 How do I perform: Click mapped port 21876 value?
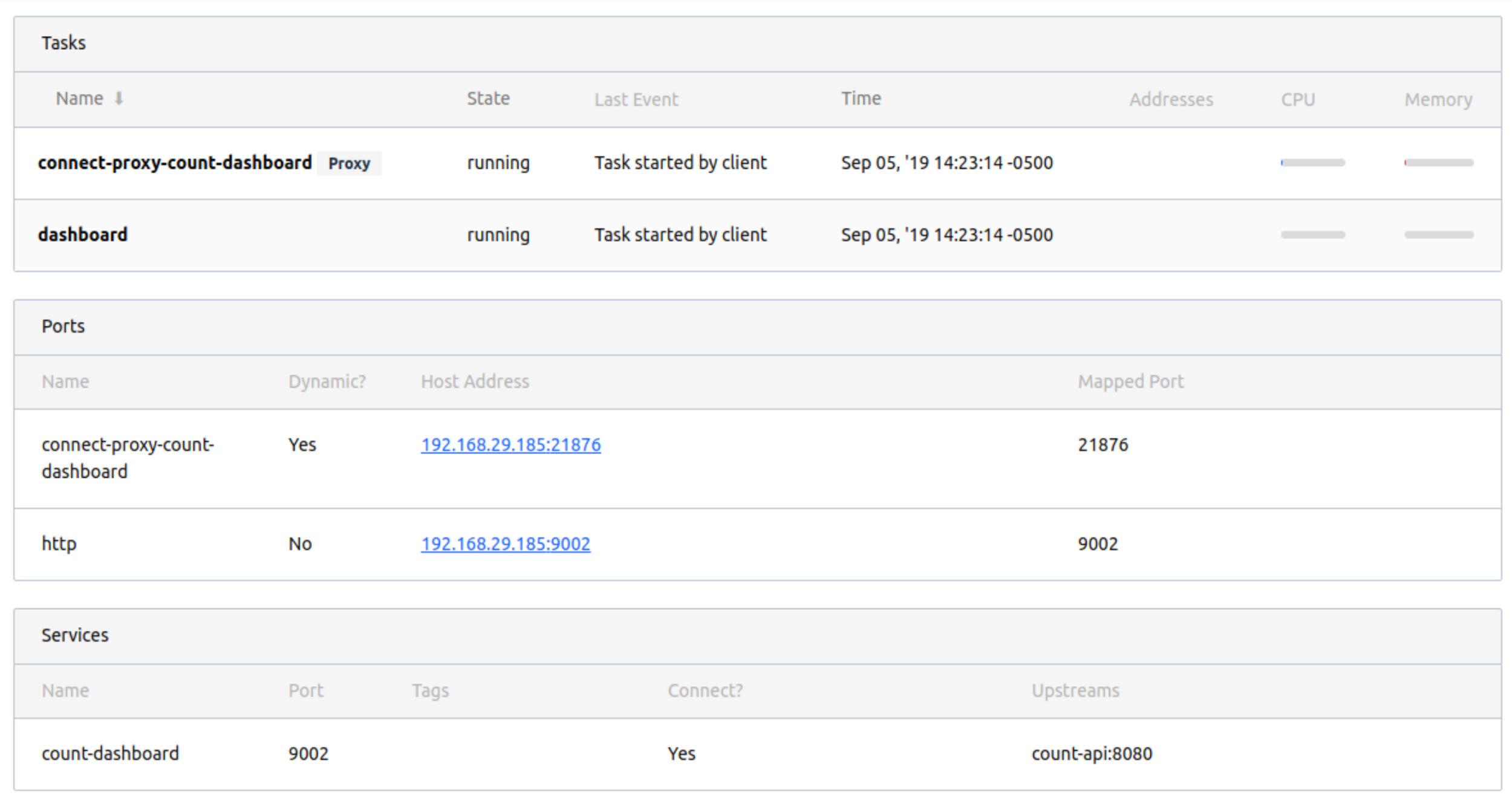(x=1103, y=445)
